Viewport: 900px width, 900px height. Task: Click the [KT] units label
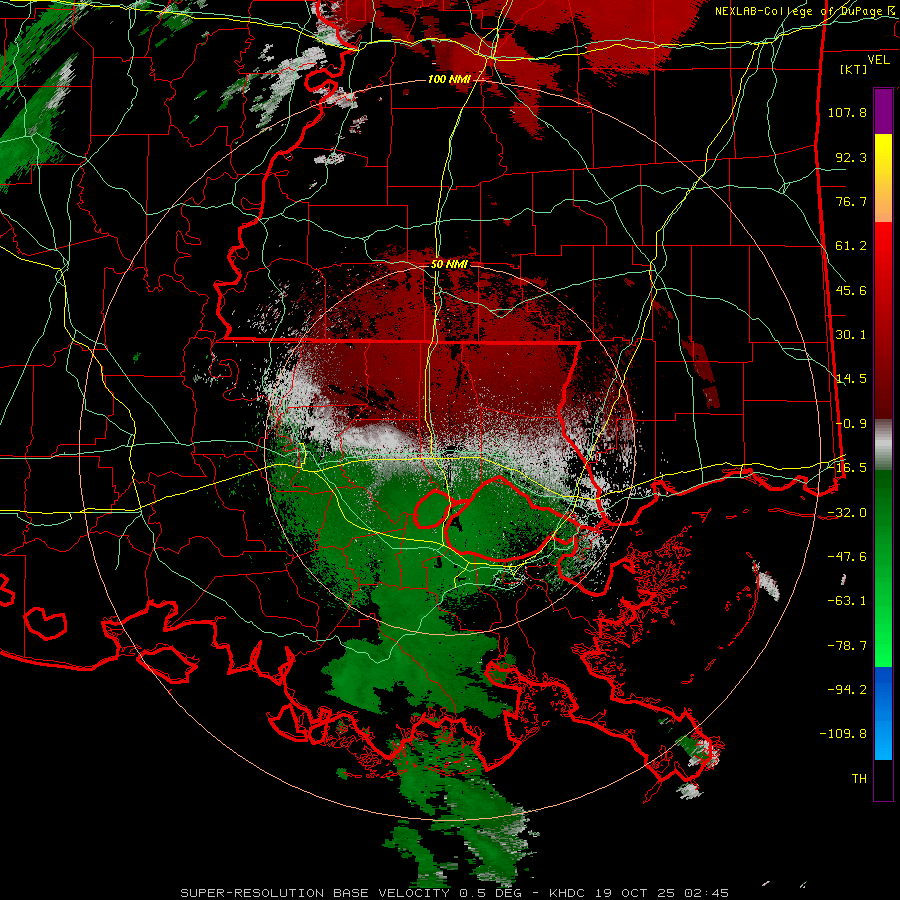pyautogui.click(x=854, y=69)
